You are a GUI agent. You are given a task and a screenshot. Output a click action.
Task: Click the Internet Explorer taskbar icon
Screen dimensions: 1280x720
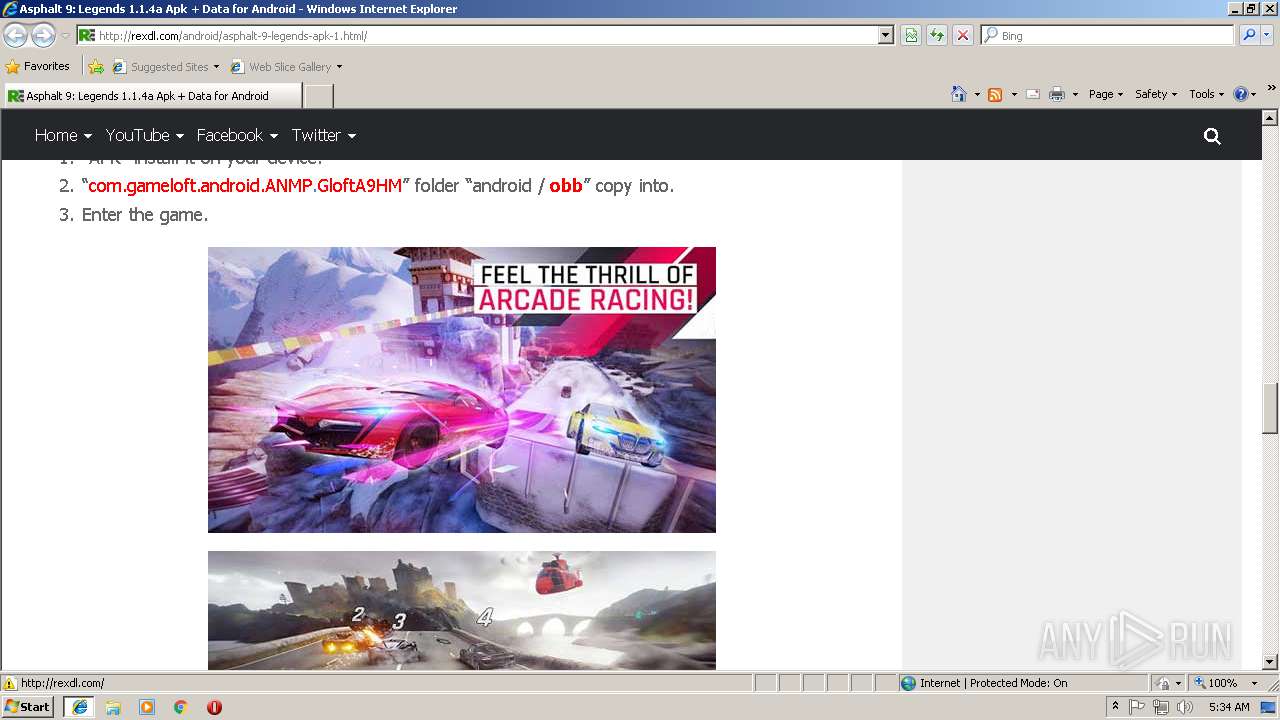pyautogui.click(x=79, y=707)
